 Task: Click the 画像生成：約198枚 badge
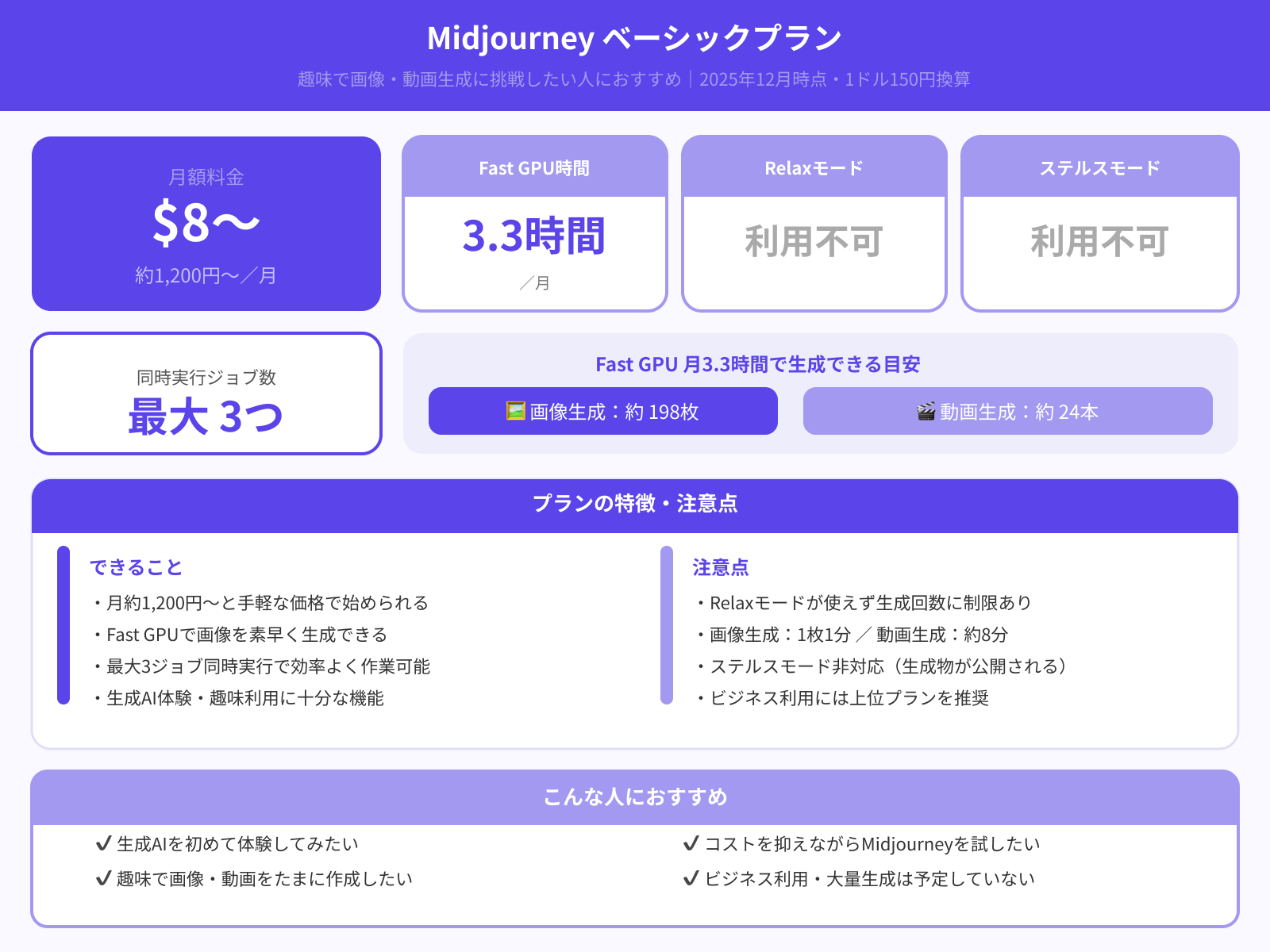point(602,411)
